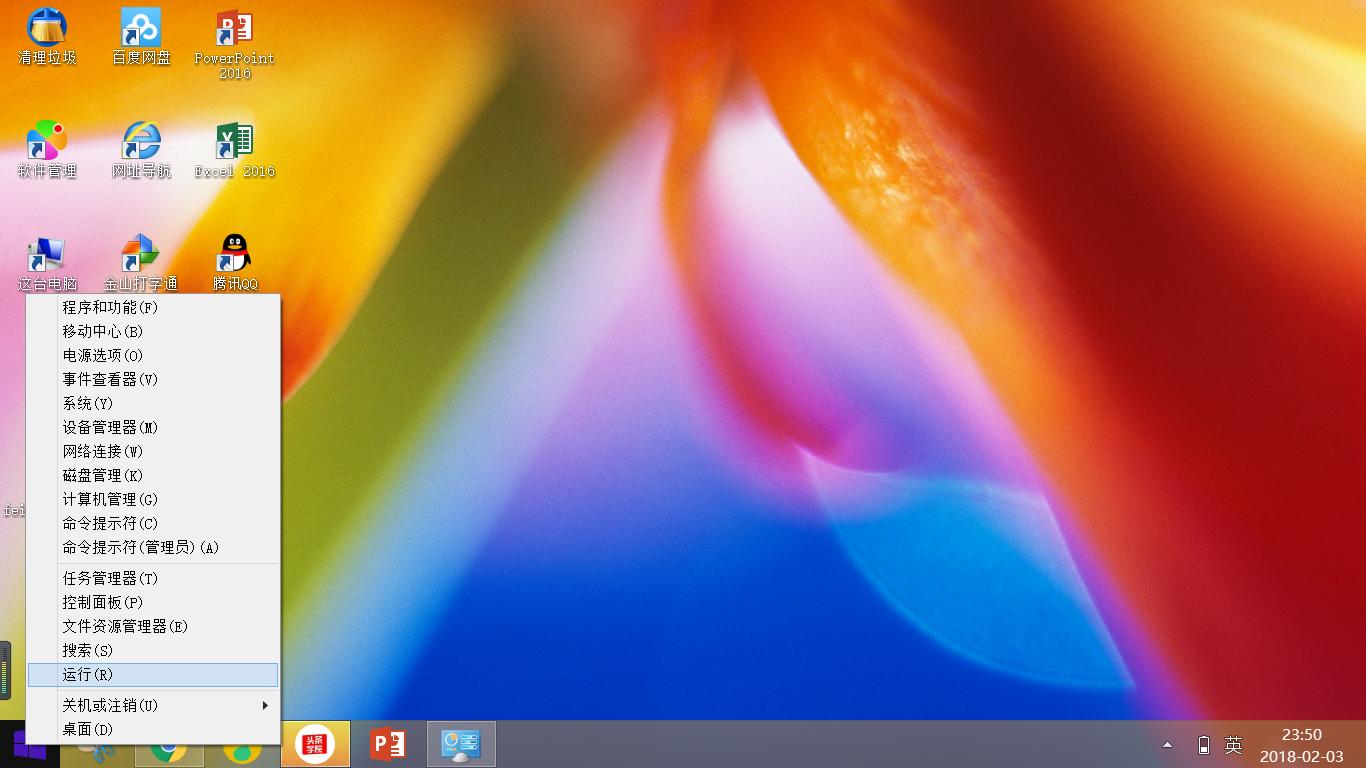
Task: Expand the hidden tray icons arrow
Action: click(1167, 745)
